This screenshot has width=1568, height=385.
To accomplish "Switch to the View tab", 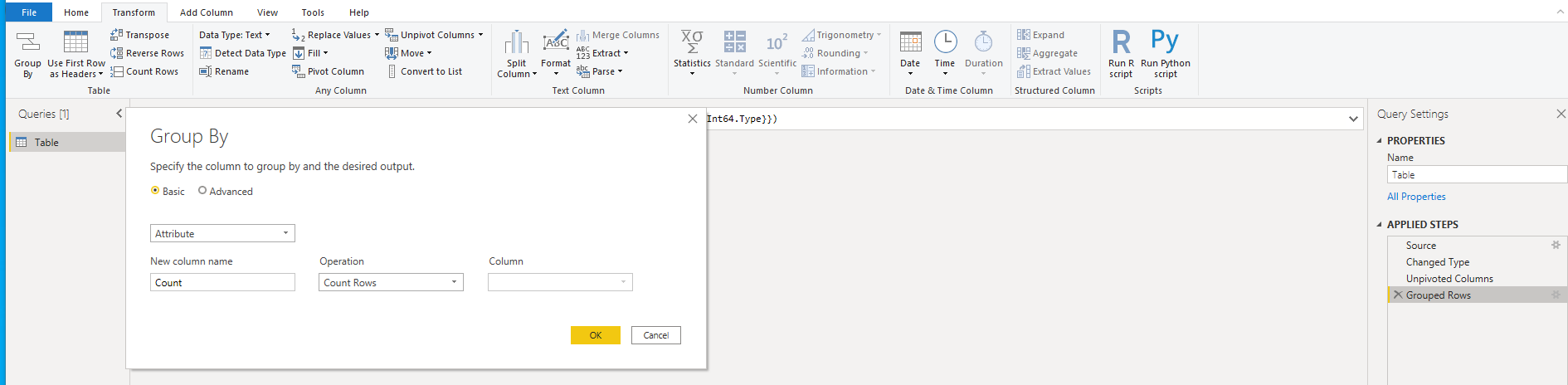I will coord(267,12).
